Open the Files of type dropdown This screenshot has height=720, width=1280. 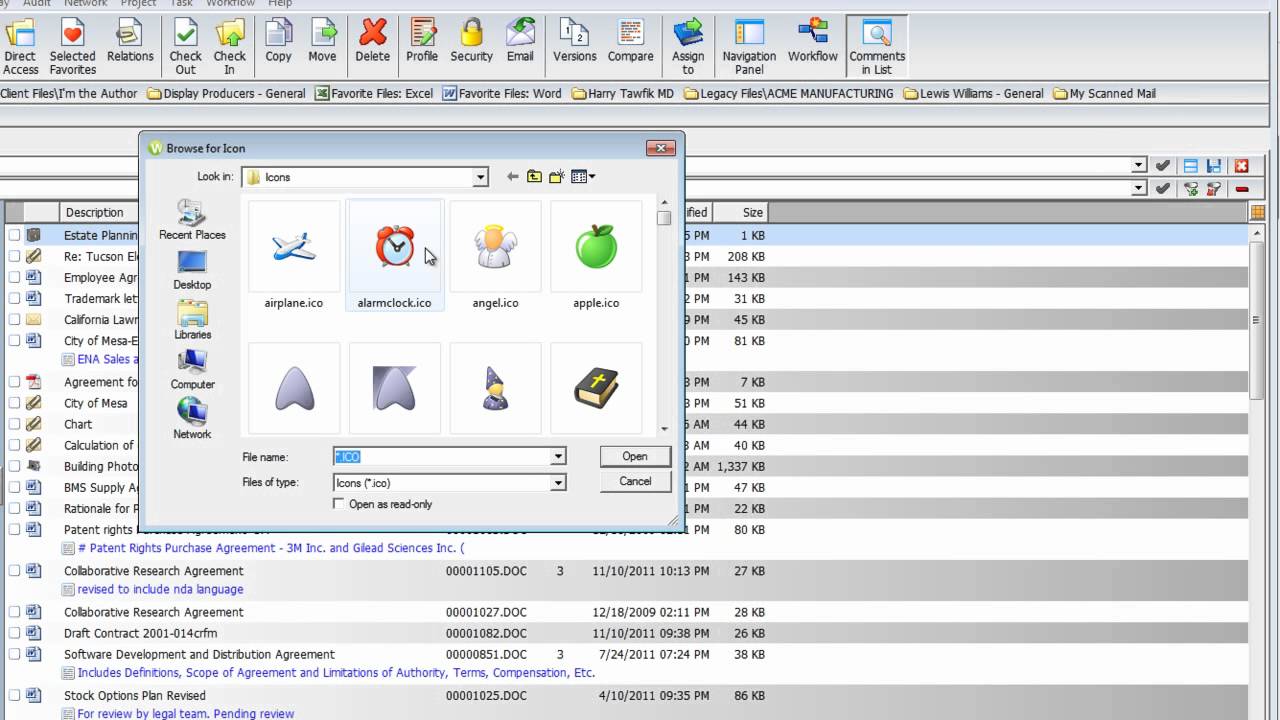pos(558,483)
